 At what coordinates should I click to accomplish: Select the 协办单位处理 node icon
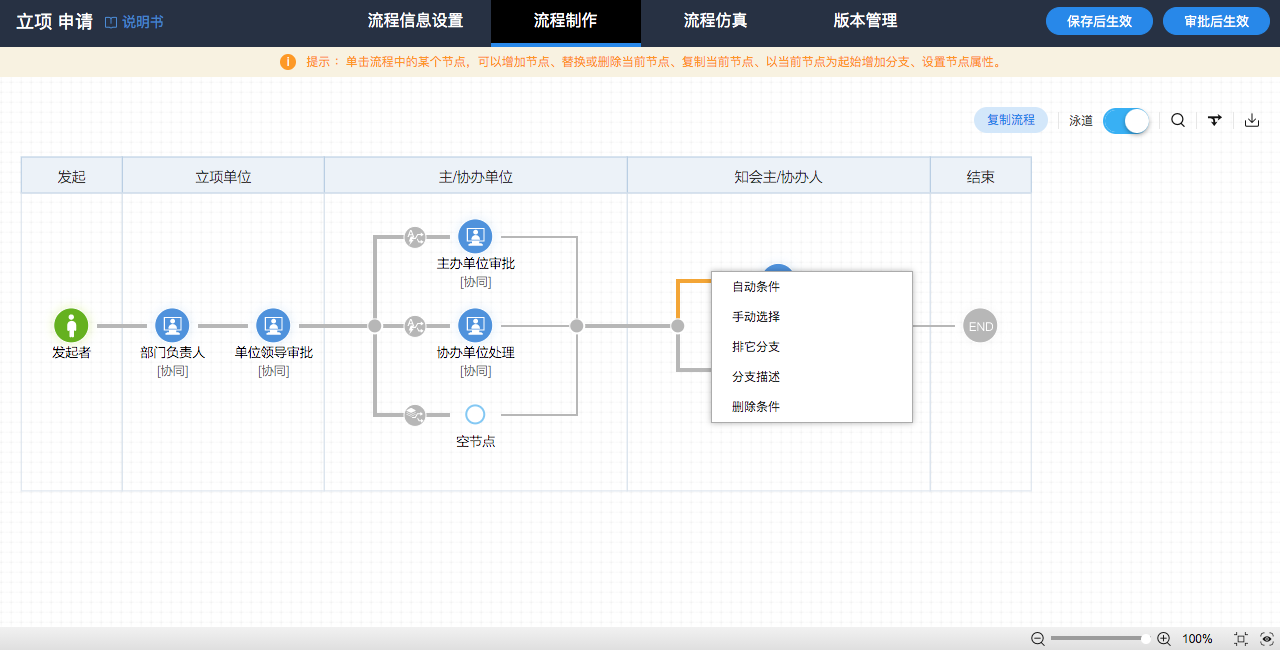pyautogui.click(x=475, y=325)
